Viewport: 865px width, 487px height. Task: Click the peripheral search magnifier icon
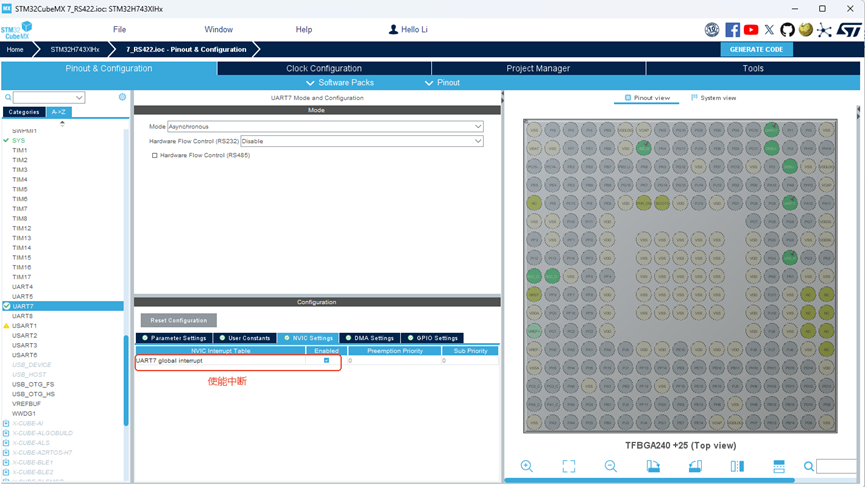pyautogui.click(x=8, y=98)
